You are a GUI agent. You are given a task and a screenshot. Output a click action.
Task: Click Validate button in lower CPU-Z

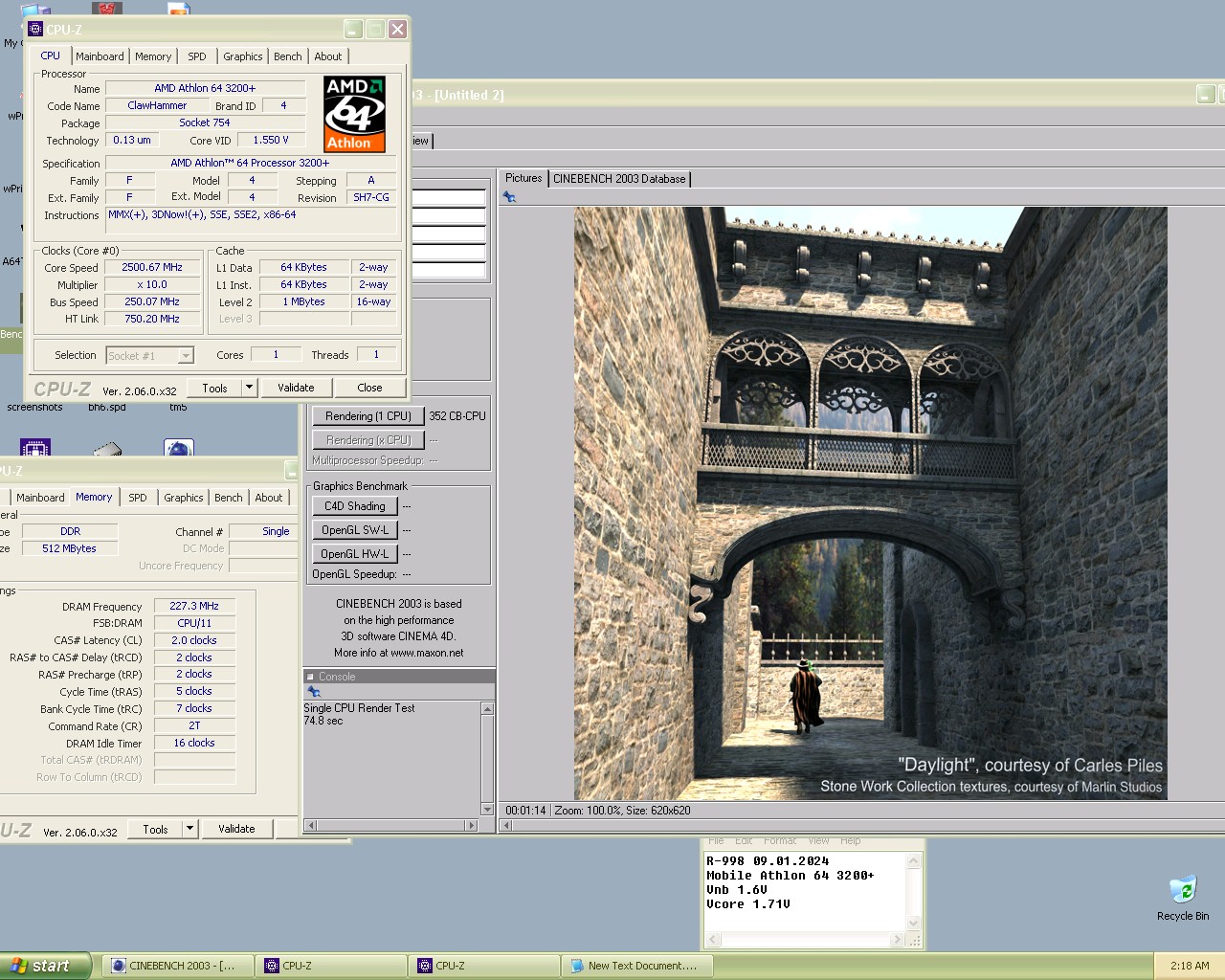pos(236,829)
